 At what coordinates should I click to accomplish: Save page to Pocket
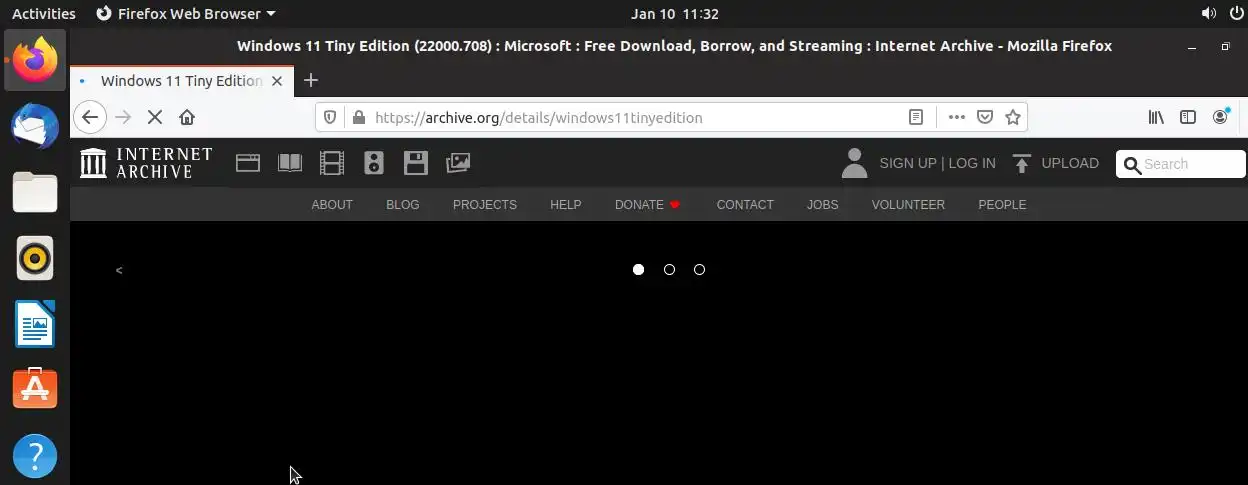point(985,117)
